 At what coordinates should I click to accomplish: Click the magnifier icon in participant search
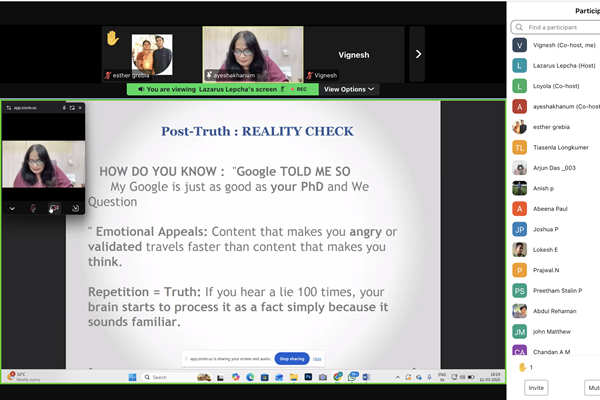coord(519,27)
